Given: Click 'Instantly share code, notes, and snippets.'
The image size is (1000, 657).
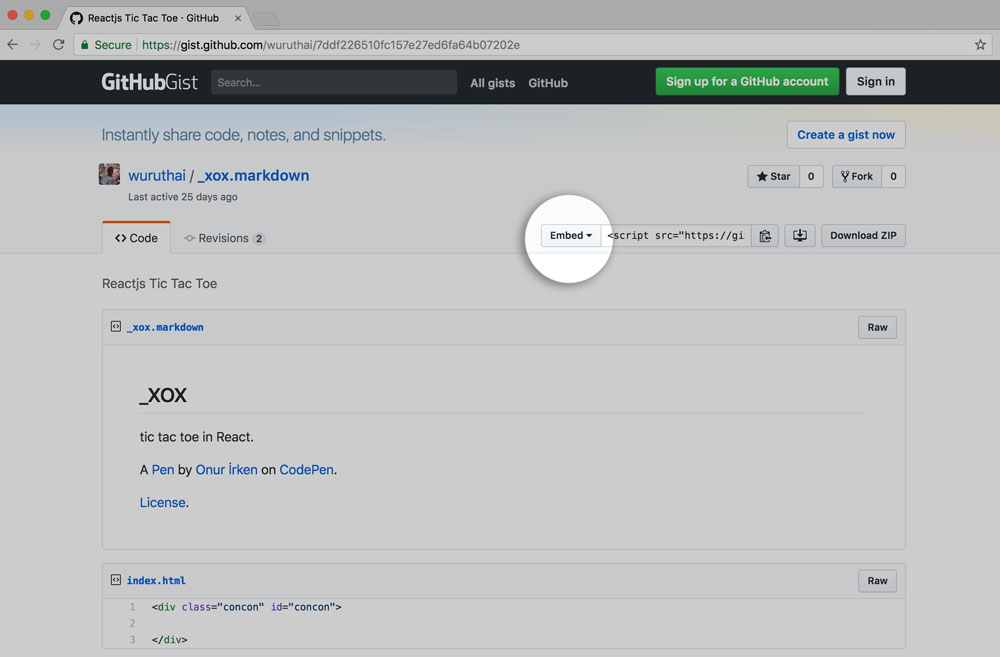Looking at the screenshot, I should coord(244,135).
